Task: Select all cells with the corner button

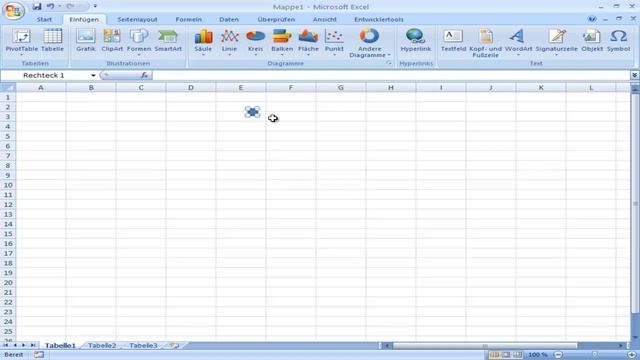Action: (8, 87)
